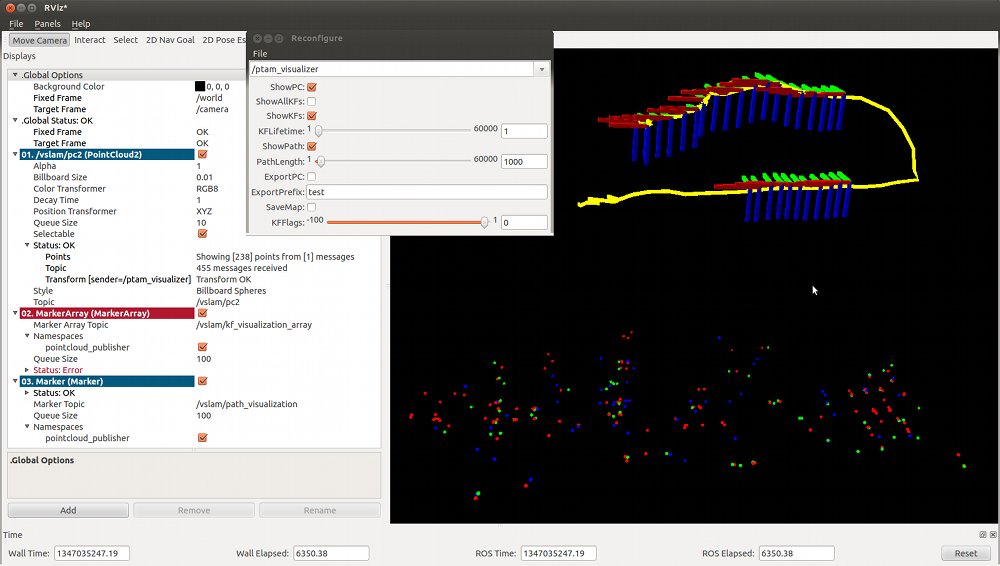Tick the SaveMap checkbox
This screenshot has width=1000, height=566.
pyautogui.click(x=311, y=207)
